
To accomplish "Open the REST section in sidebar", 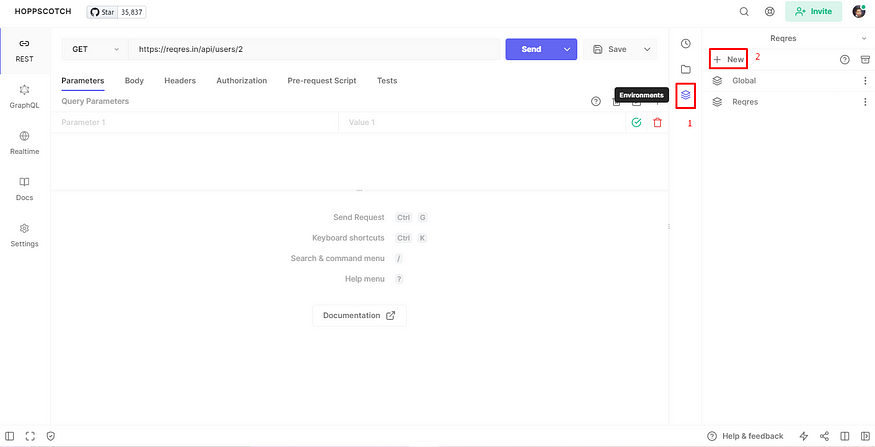I will (25, 51).
